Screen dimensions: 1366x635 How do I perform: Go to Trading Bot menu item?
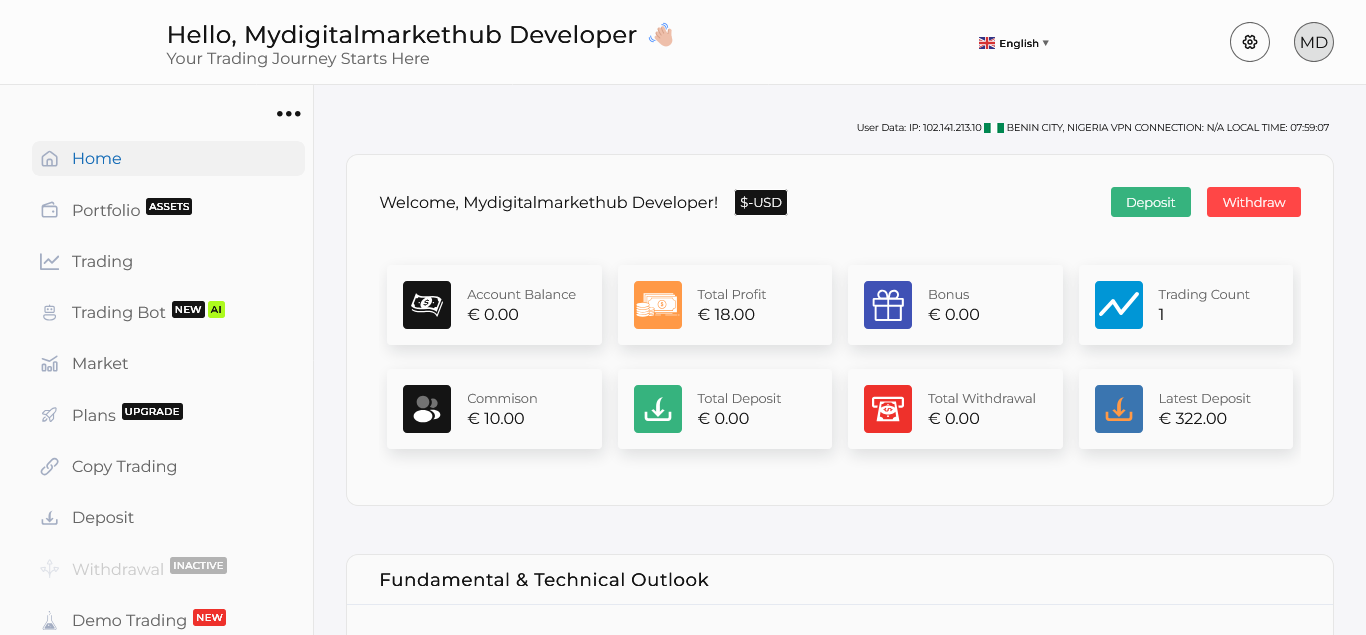[x=118, y=312]
